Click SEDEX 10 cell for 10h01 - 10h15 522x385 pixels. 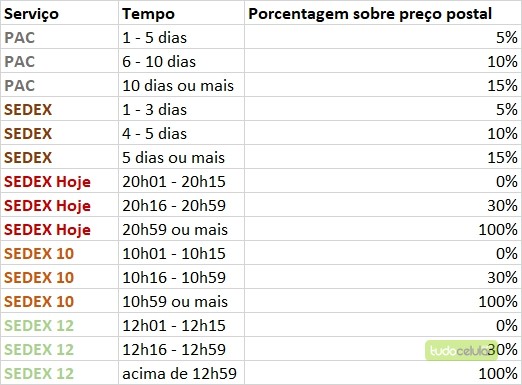pos(60,253)
